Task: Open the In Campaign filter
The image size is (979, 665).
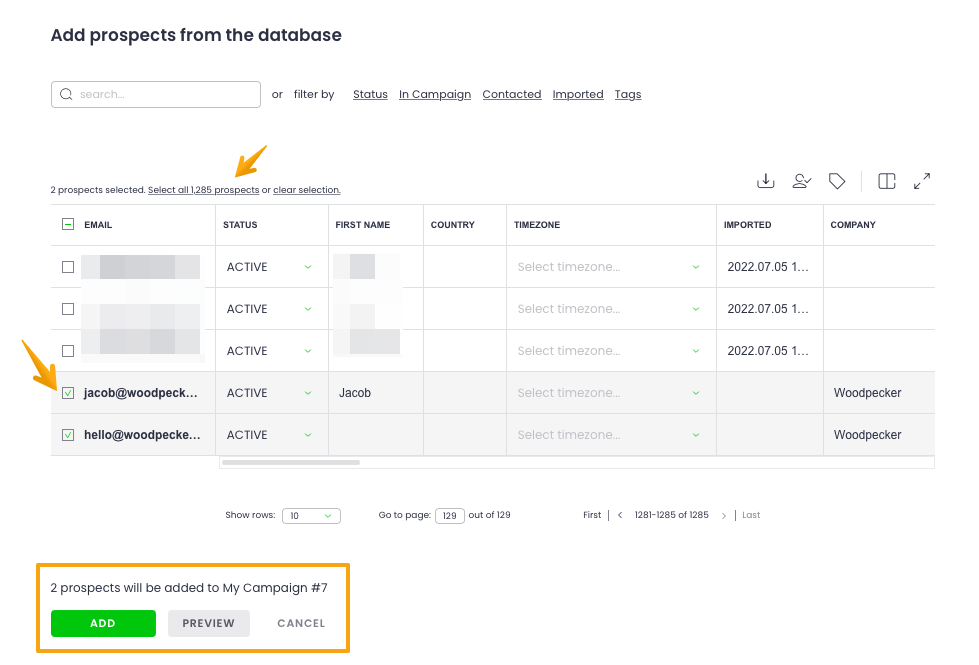Action: pos(435,94)
